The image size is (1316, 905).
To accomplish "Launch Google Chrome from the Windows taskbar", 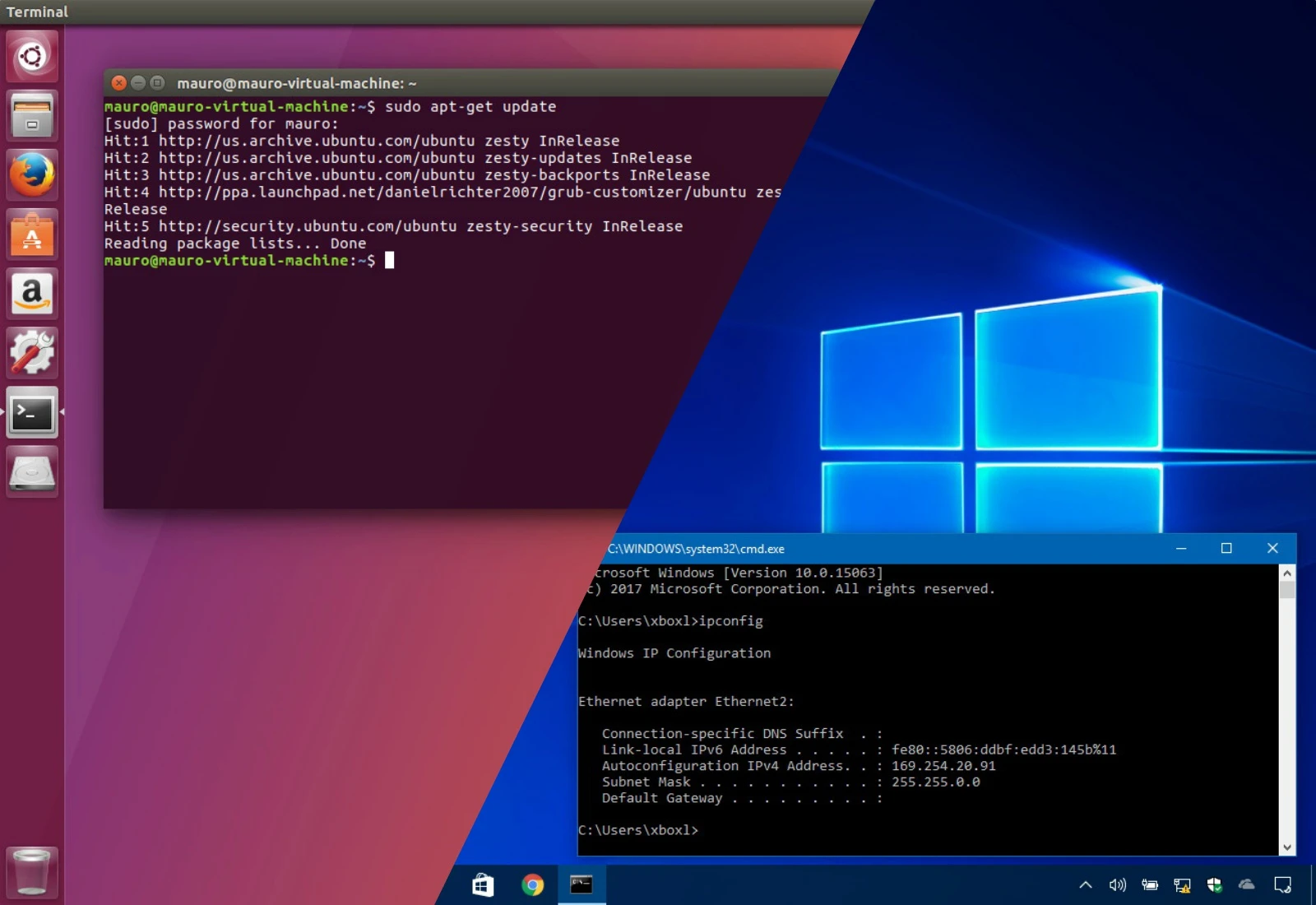I will click(x=532, y=885).
